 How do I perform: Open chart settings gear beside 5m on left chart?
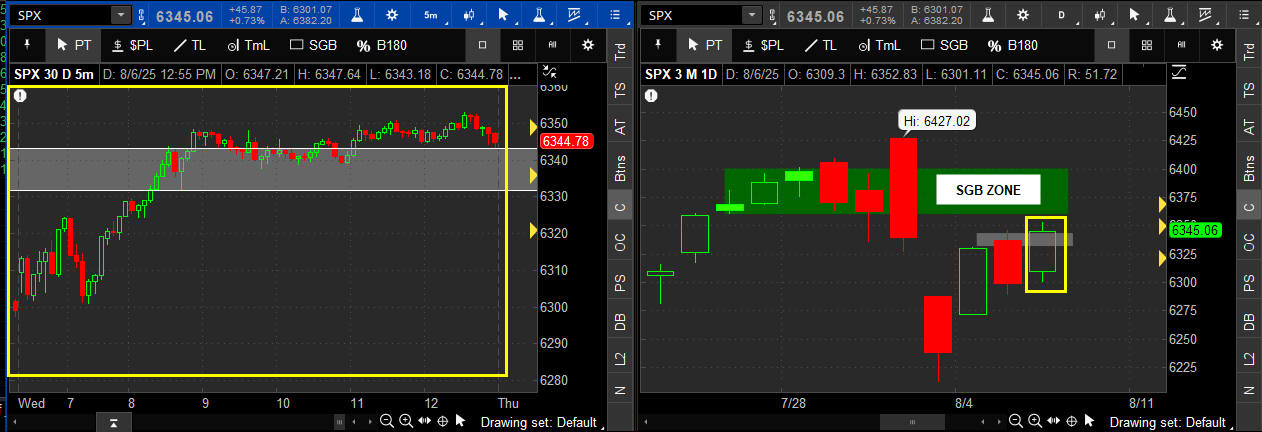pos(392,16)
